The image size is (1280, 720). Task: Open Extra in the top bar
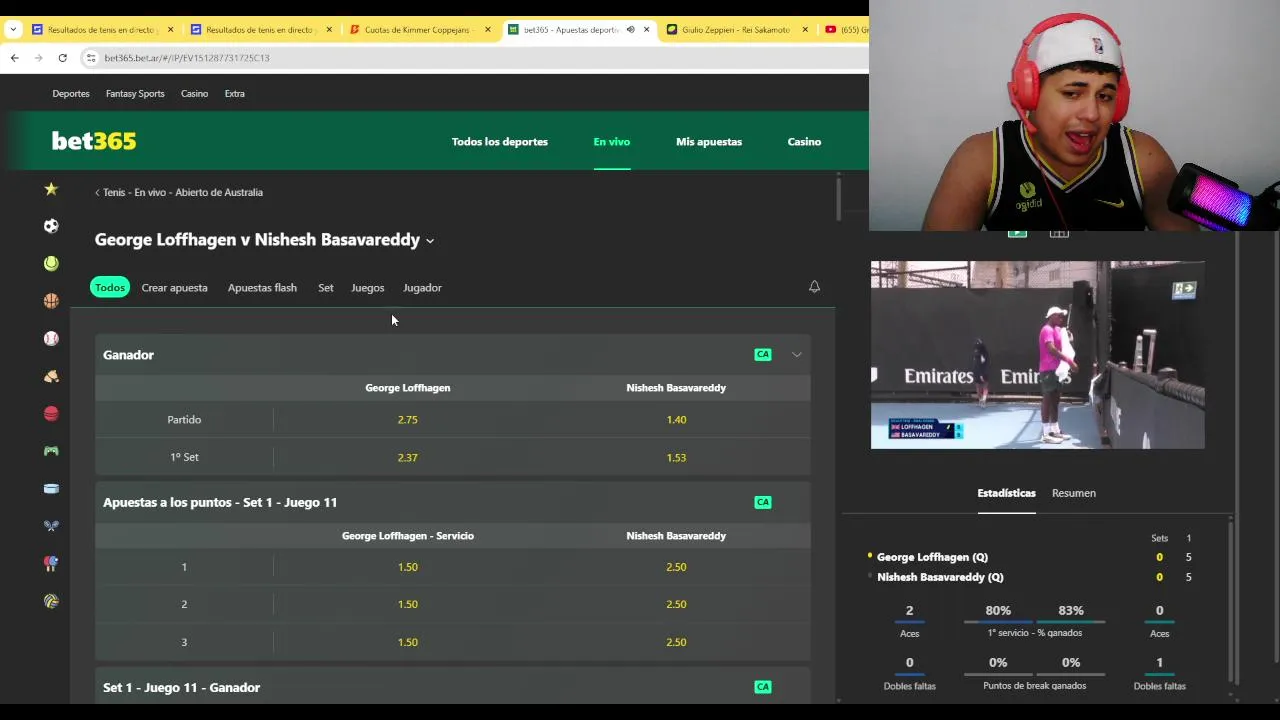pos(235,93)
